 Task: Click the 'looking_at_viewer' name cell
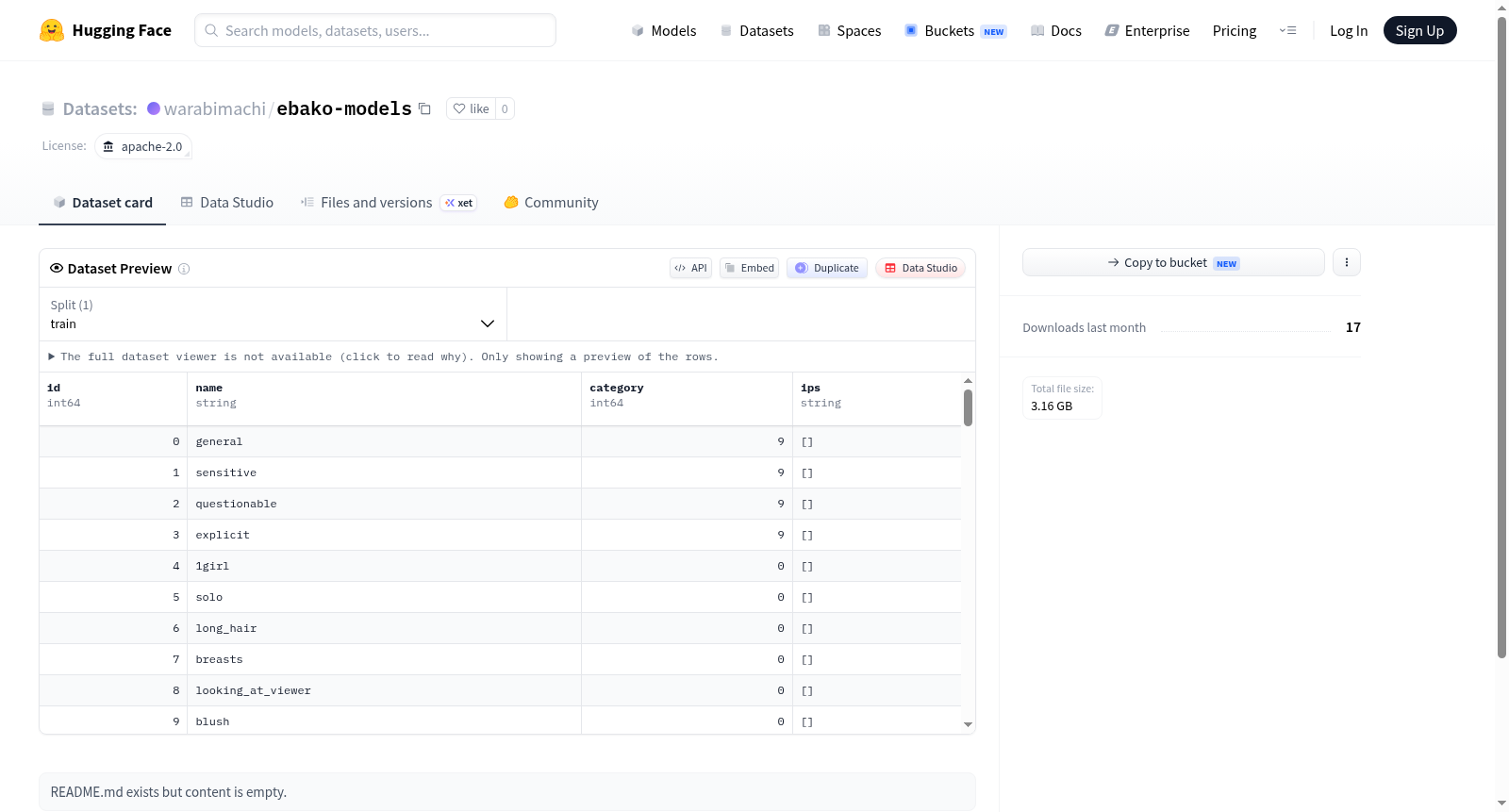pyautogui.click(x=384, y=690)
